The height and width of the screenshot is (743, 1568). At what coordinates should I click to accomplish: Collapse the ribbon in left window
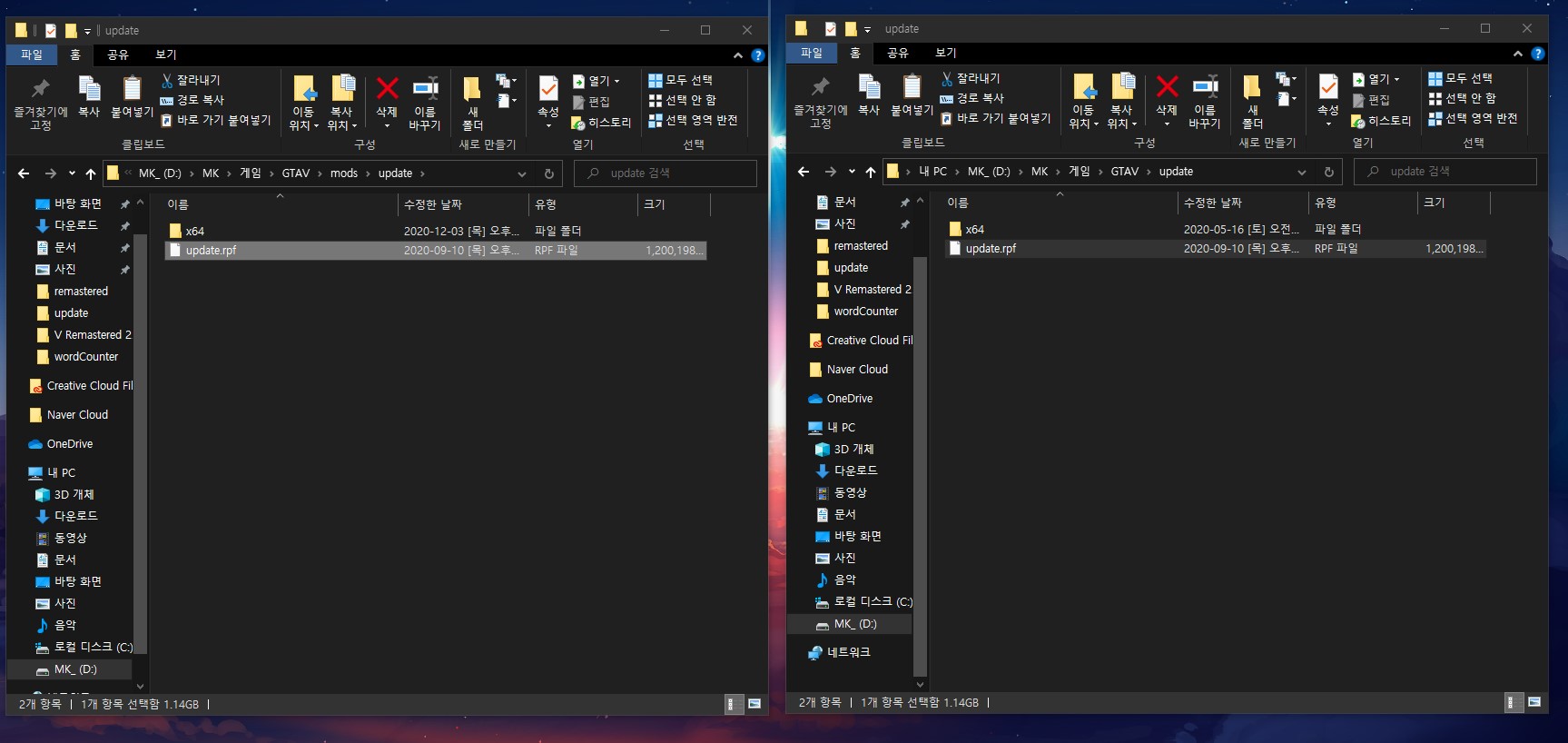click(x=738, y=55)
